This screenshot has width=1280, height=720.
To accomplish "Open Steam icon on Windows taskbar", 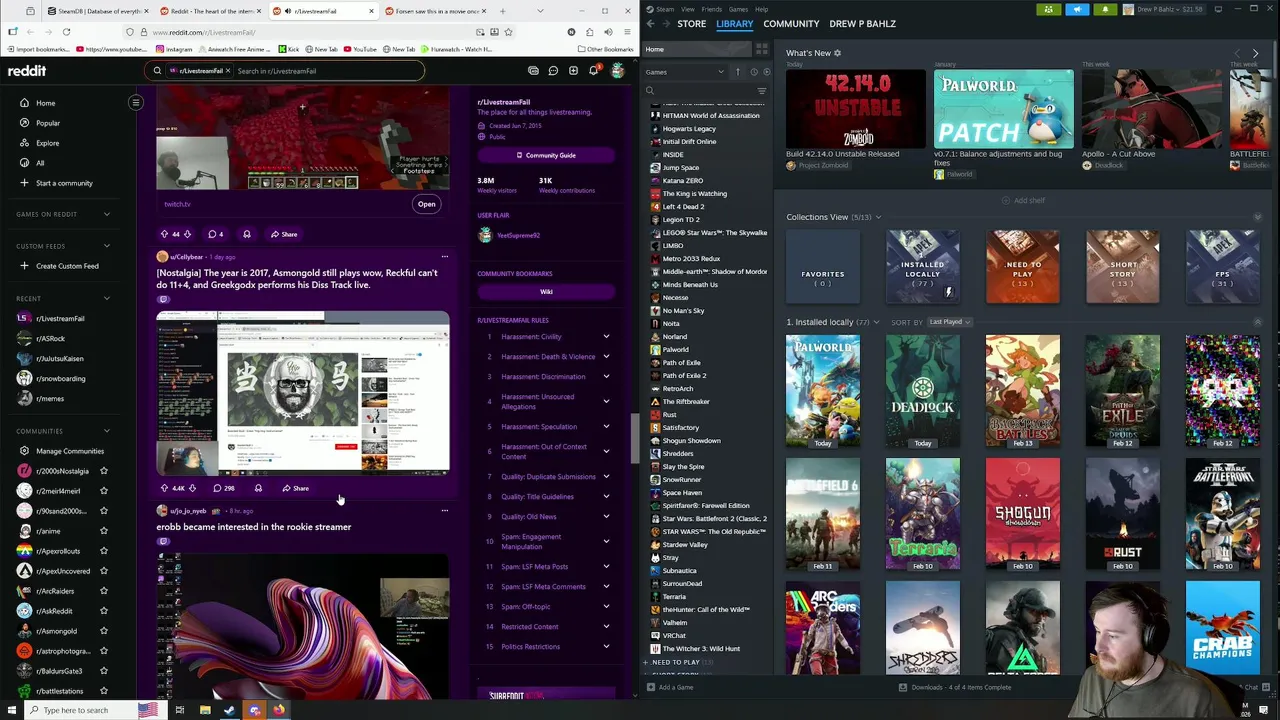I will pos(229,710).
